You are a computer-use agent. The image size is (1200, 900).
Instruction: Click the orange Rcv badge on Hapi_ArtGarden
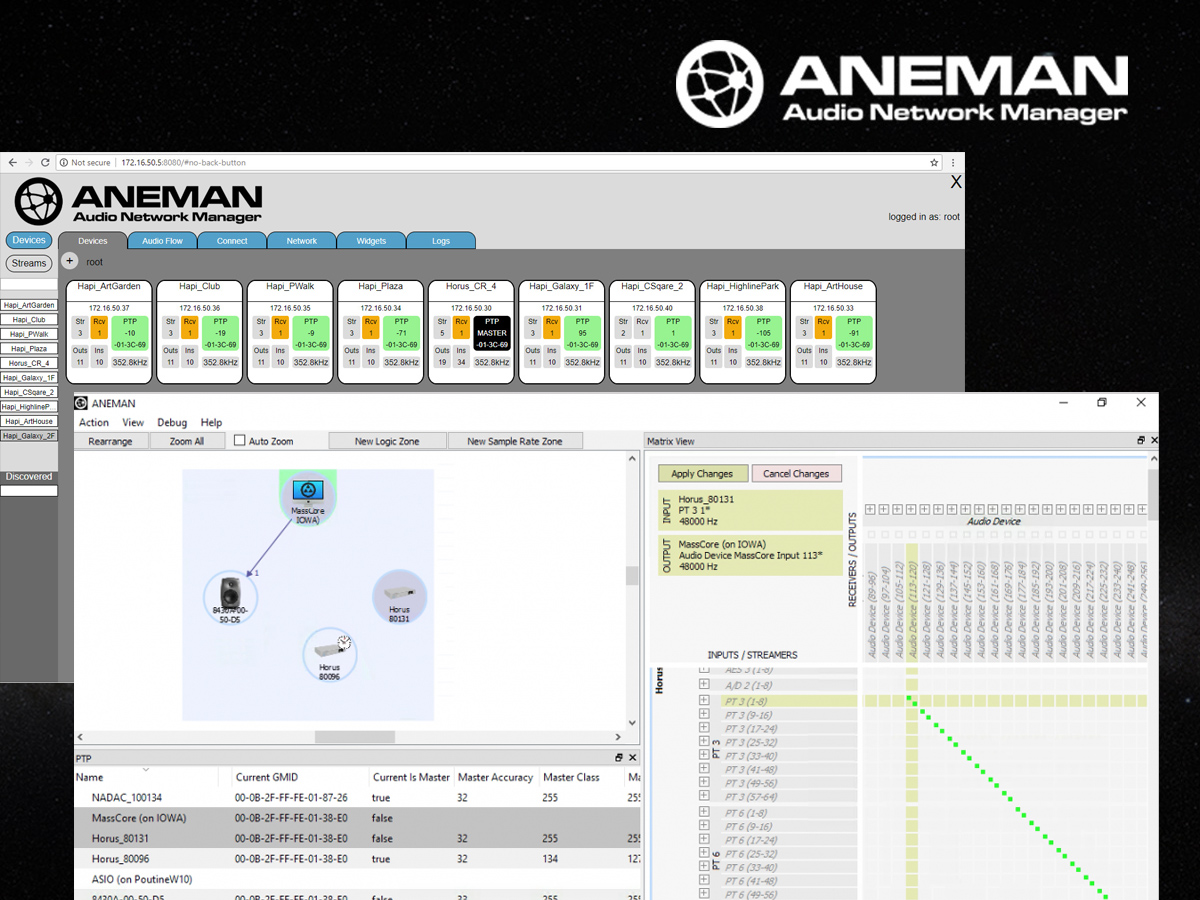(x=99, y=327)
